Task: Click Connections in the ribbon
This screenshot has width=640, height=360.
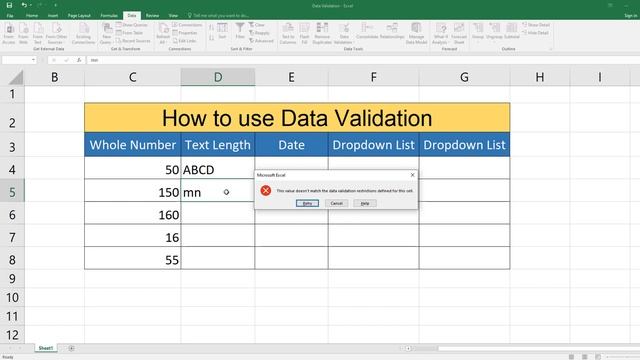Action: coord(187,25)
